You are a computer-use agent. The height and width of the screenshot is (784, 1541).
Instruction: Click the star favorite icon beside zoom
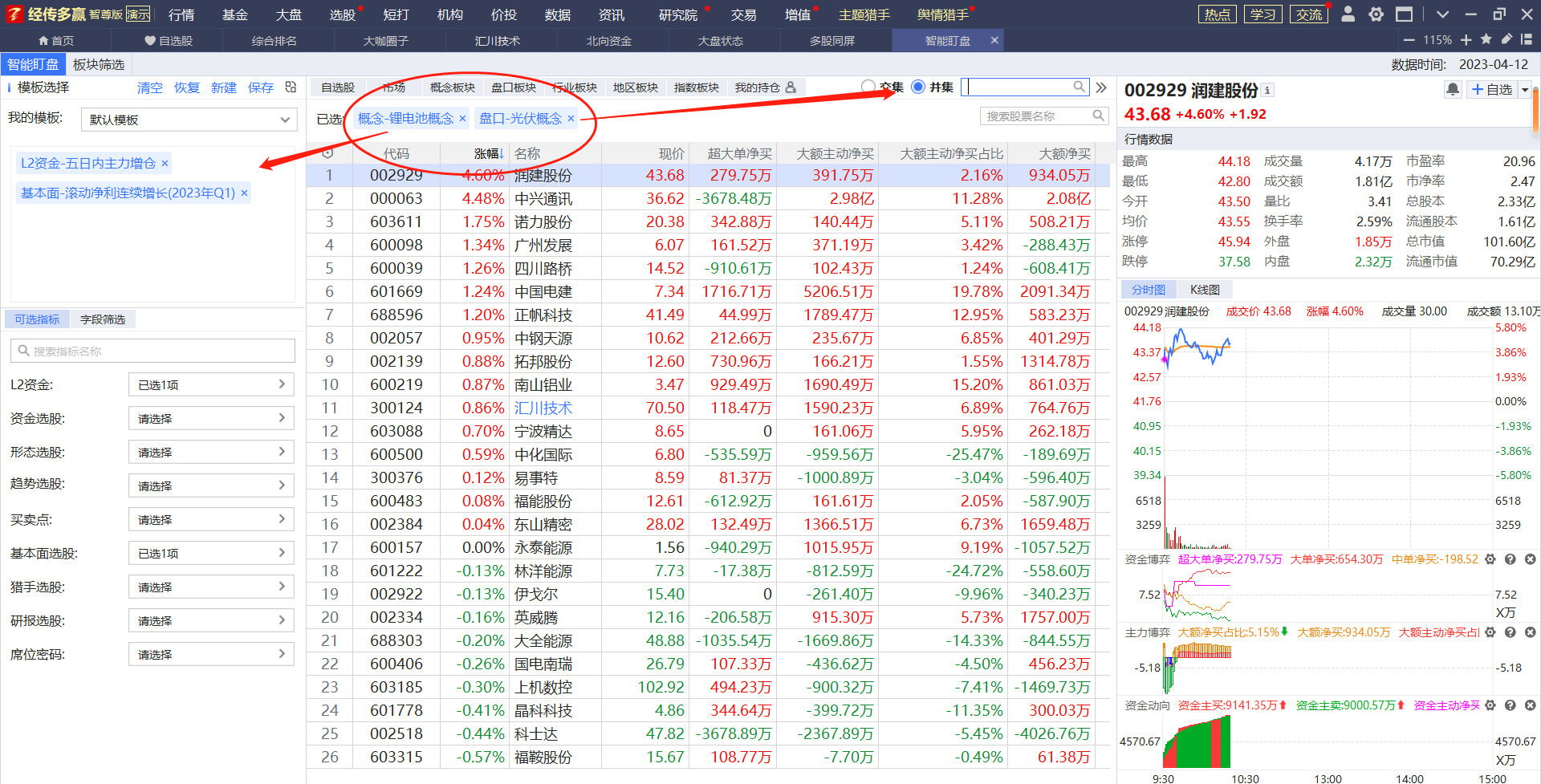[x=1486, y=40]
